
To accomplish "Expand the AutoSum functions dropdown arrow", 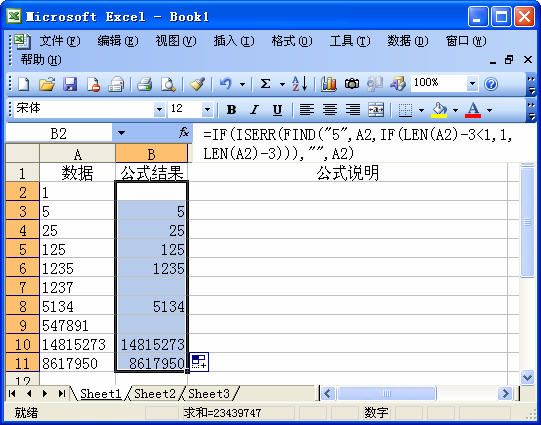I will [x=282, y=84].
